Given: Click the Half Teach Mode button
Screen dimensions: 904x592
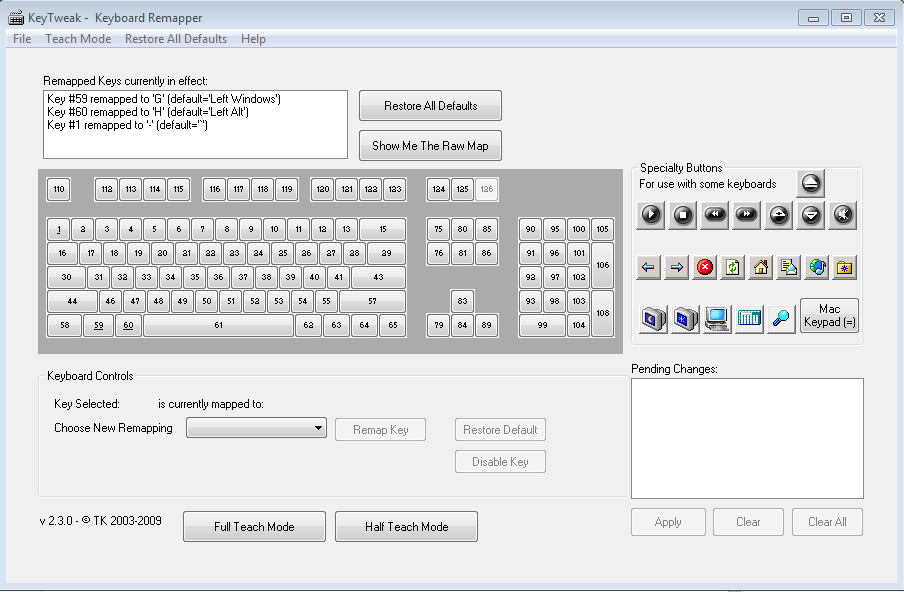Looking at the screenshot, I should pos(406,526).
